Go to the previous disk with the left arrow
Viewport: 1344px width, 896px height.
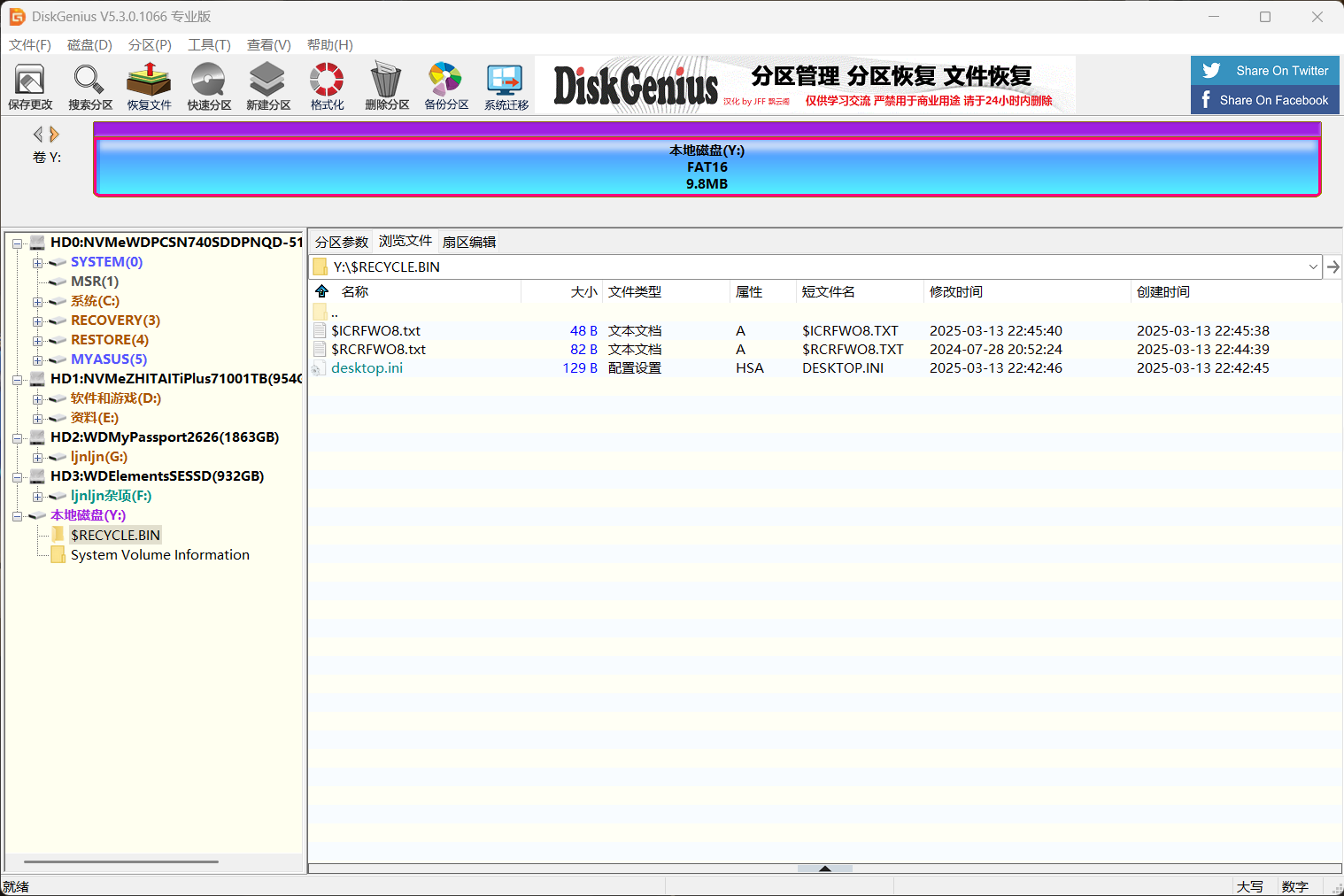[38, 134]
